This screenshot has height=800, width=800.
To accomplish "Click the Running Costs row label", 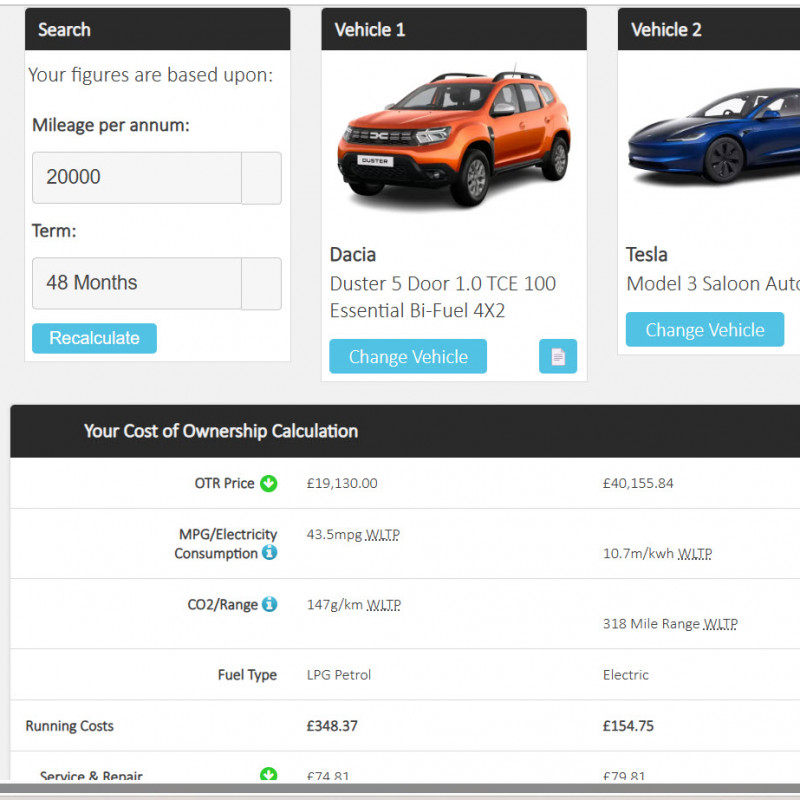I will tap(69, 726).
